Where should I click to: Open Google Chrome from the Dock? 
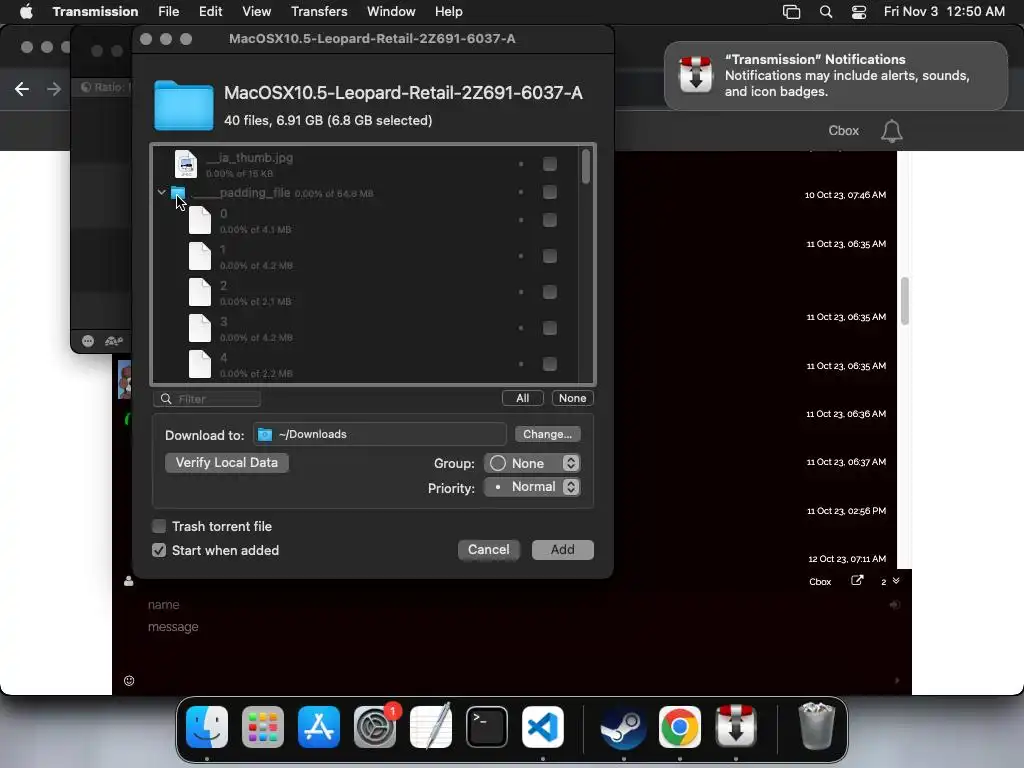click(x=680, y=727)
